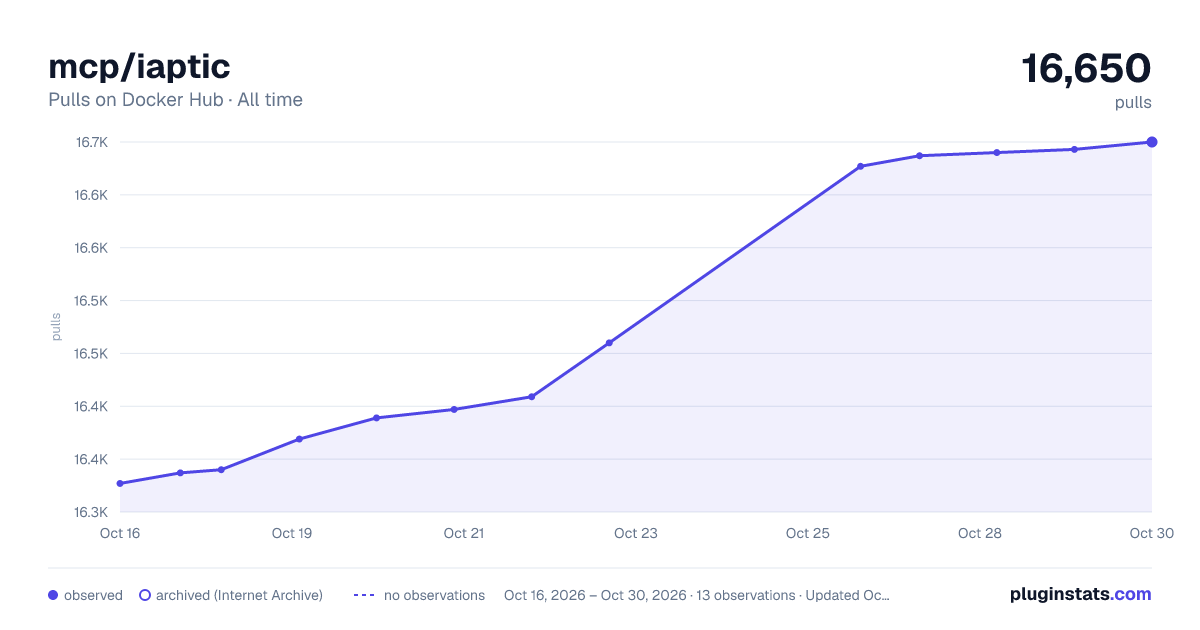Click the '16,650' total pulls figure
The width and height of the screenshot is (1200, 630).
click(1086, 68)
